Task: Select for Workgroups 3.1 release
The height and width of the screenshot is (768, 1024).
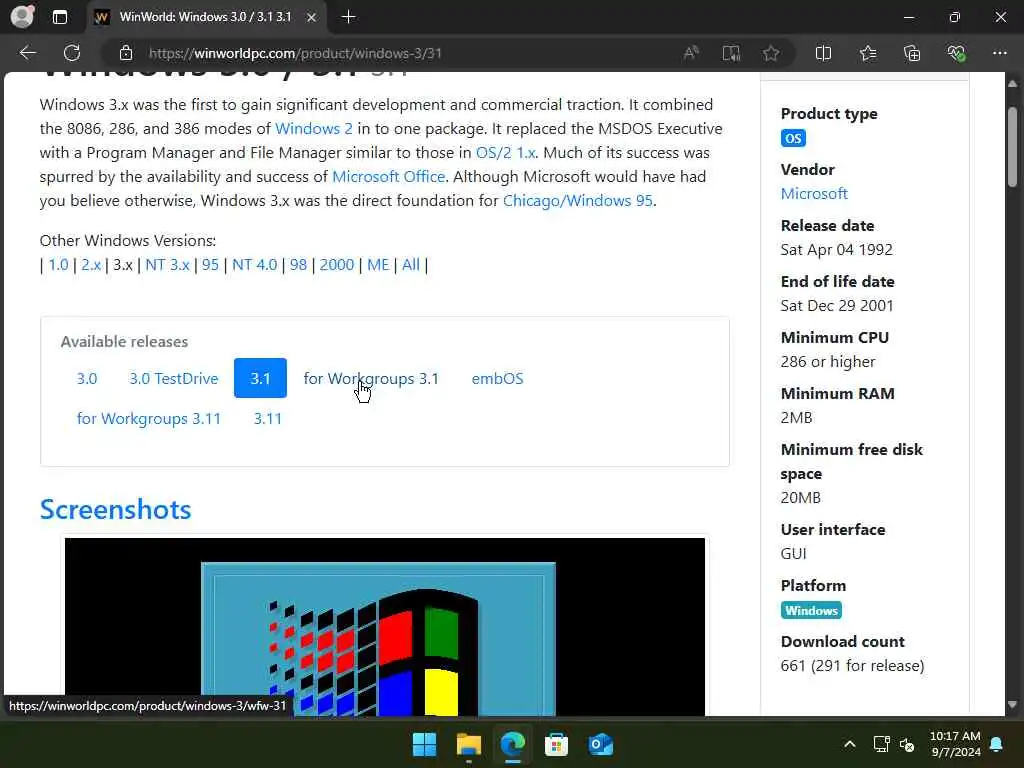Action: pos(371,379)
